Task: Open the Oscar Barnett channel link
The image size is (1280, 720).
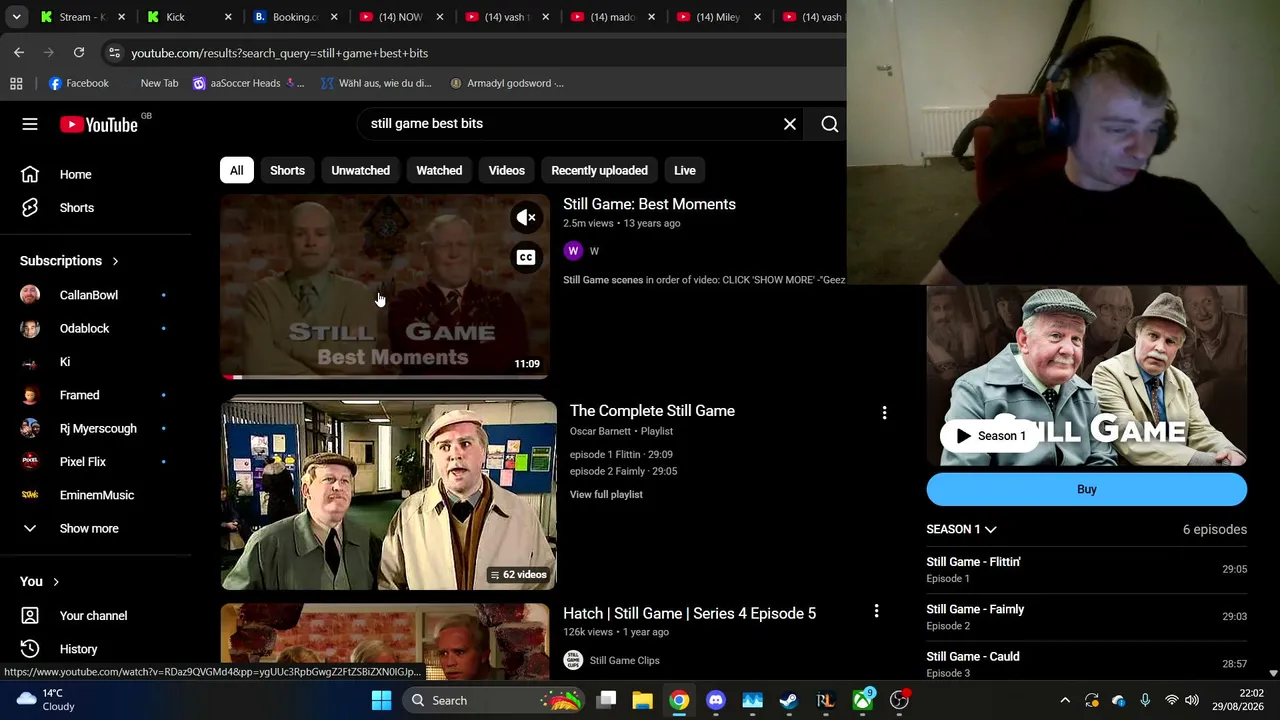Action: click(600, 431)
